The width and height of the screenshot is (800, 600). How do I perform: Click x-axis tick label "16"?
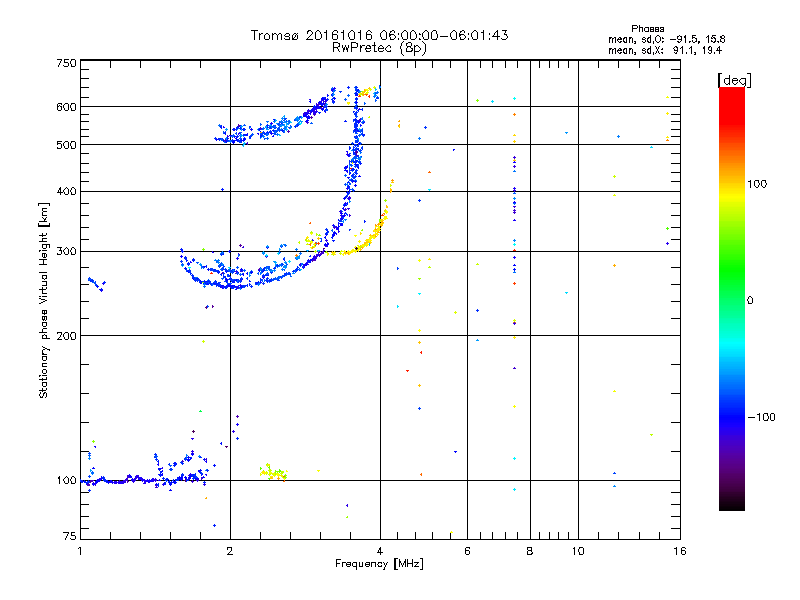point(680,551)
